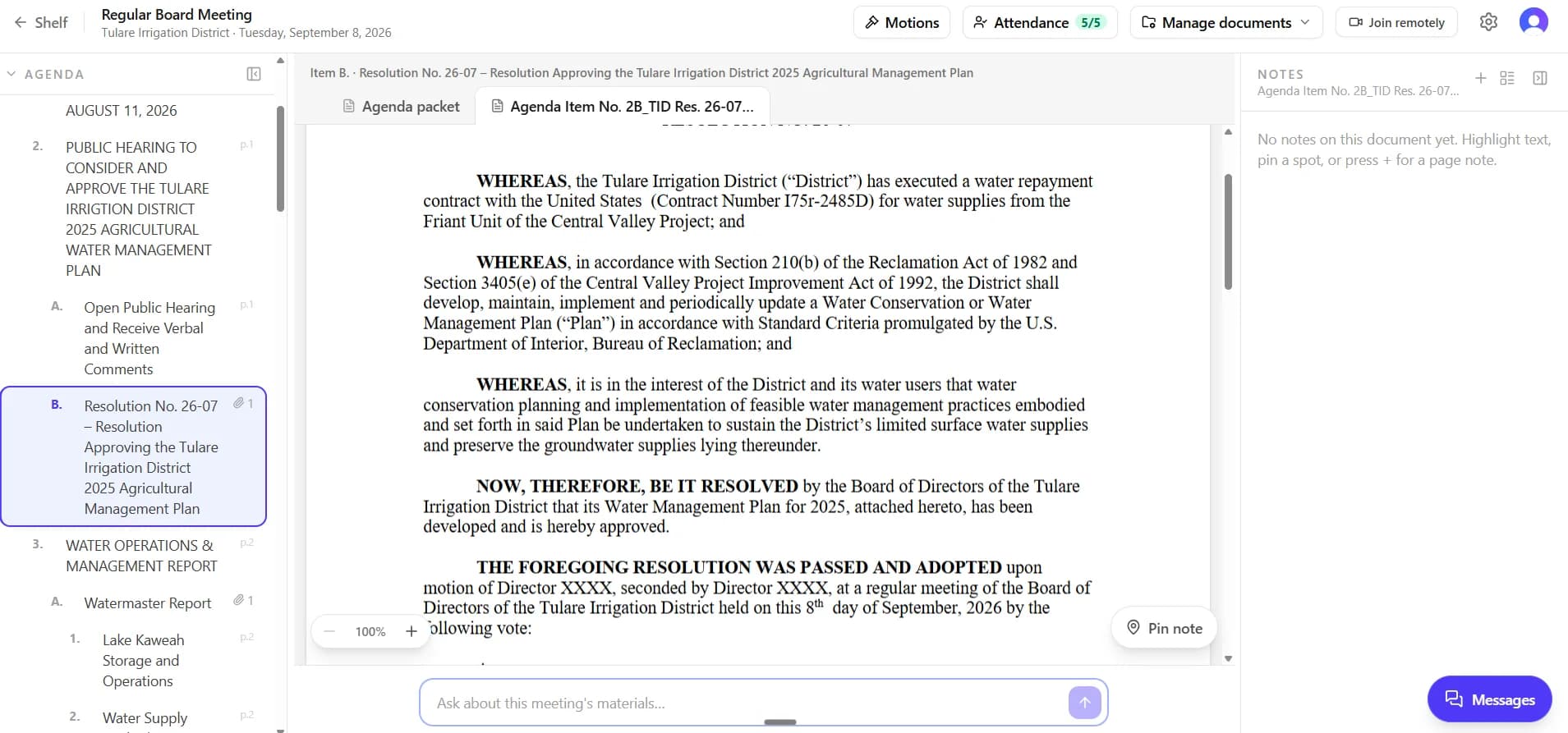This screenshot has height=733, width=1568.
Task: Select Agenda Item No. 2B_TID Res. 26-07 tab
Action: 623,107
